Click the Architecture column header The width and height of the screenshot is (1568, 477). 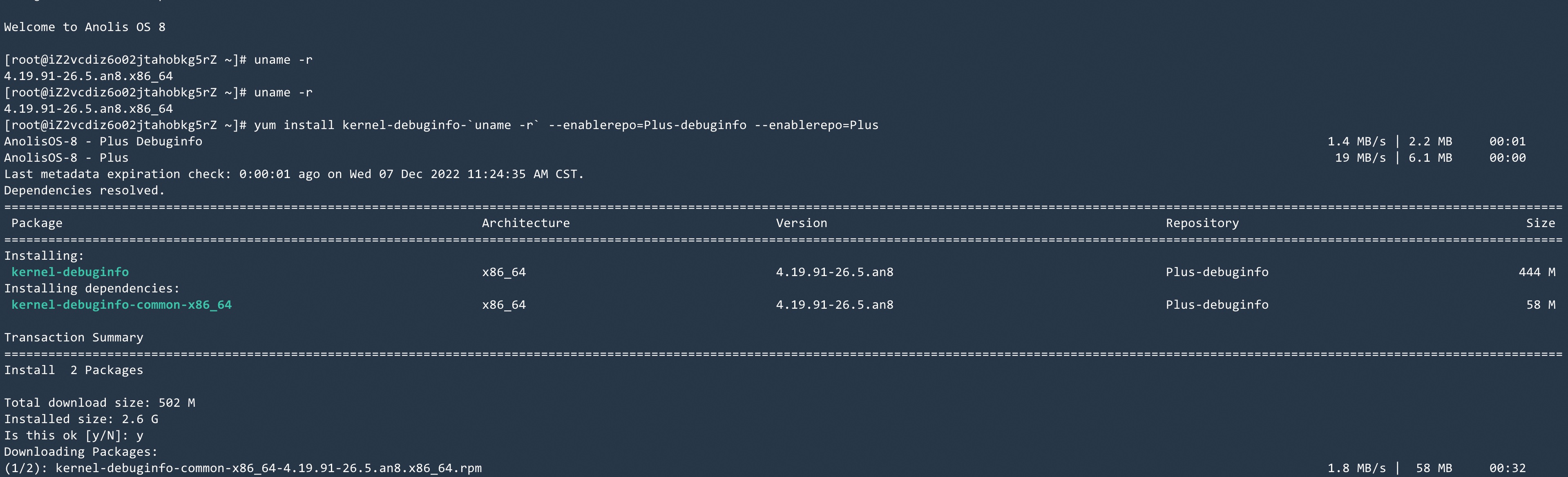[525, 223]
